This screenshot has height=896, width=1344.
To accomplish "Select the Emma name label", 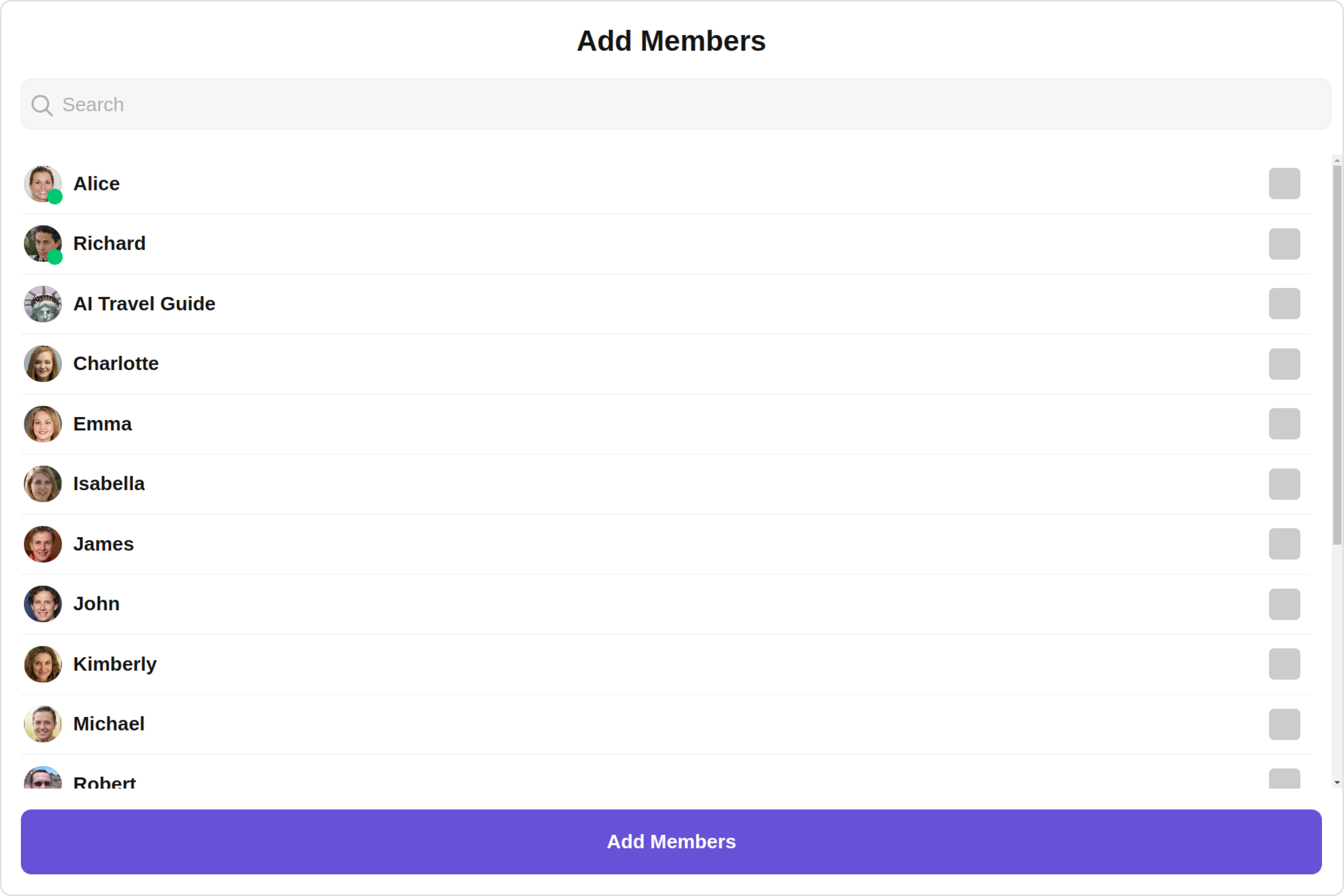I will [102, 424].
